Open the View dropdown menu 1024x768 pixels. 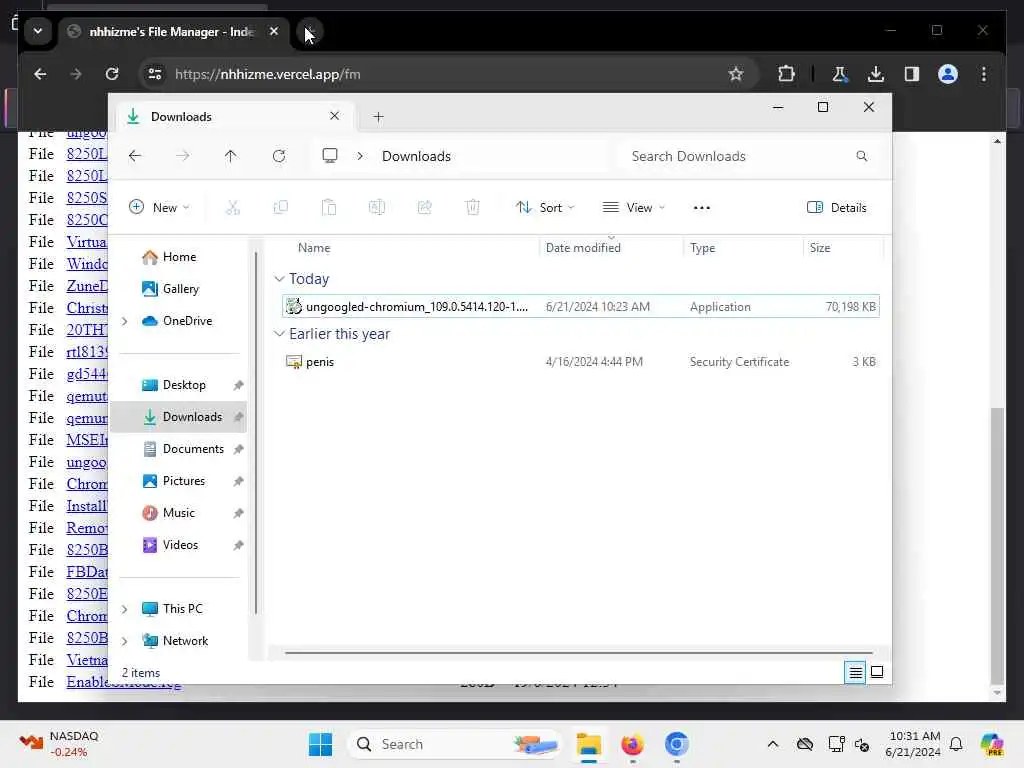point(633,208)
